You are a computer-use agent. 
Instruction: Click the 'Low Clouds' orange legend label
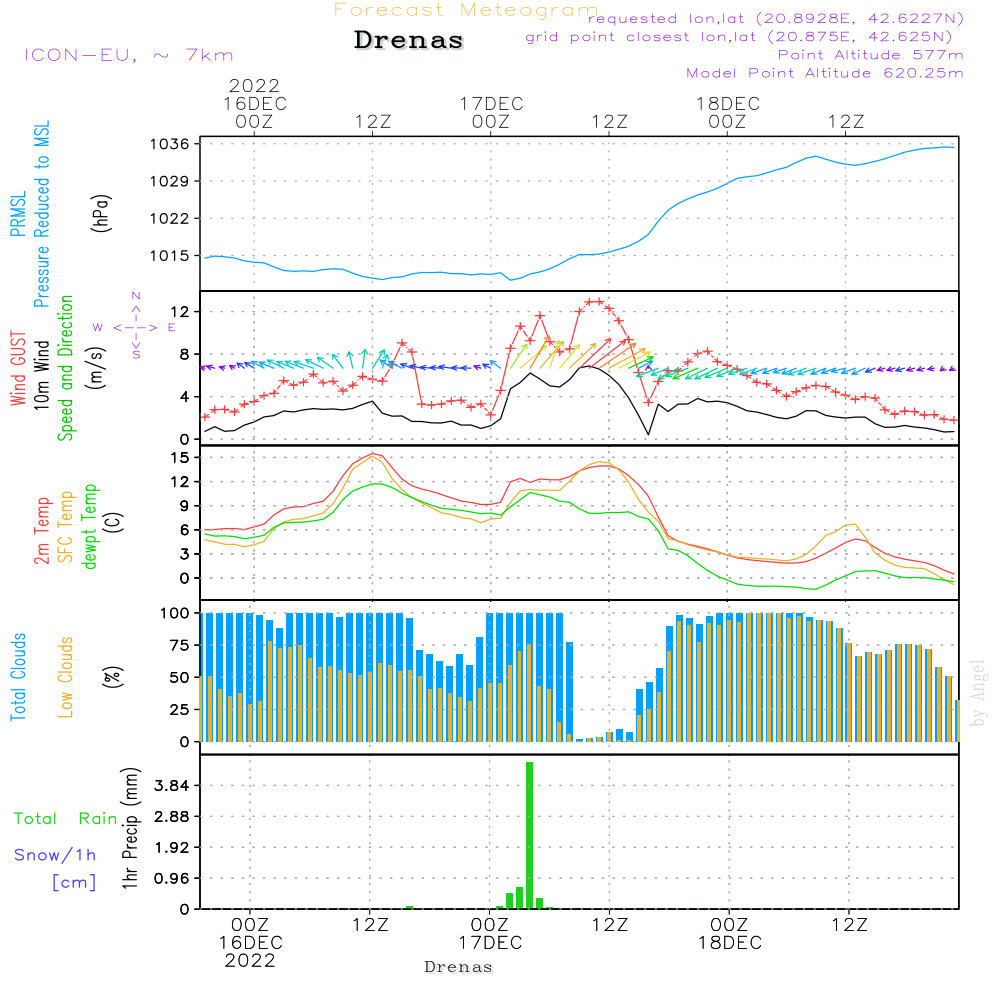tap(65, 677)
